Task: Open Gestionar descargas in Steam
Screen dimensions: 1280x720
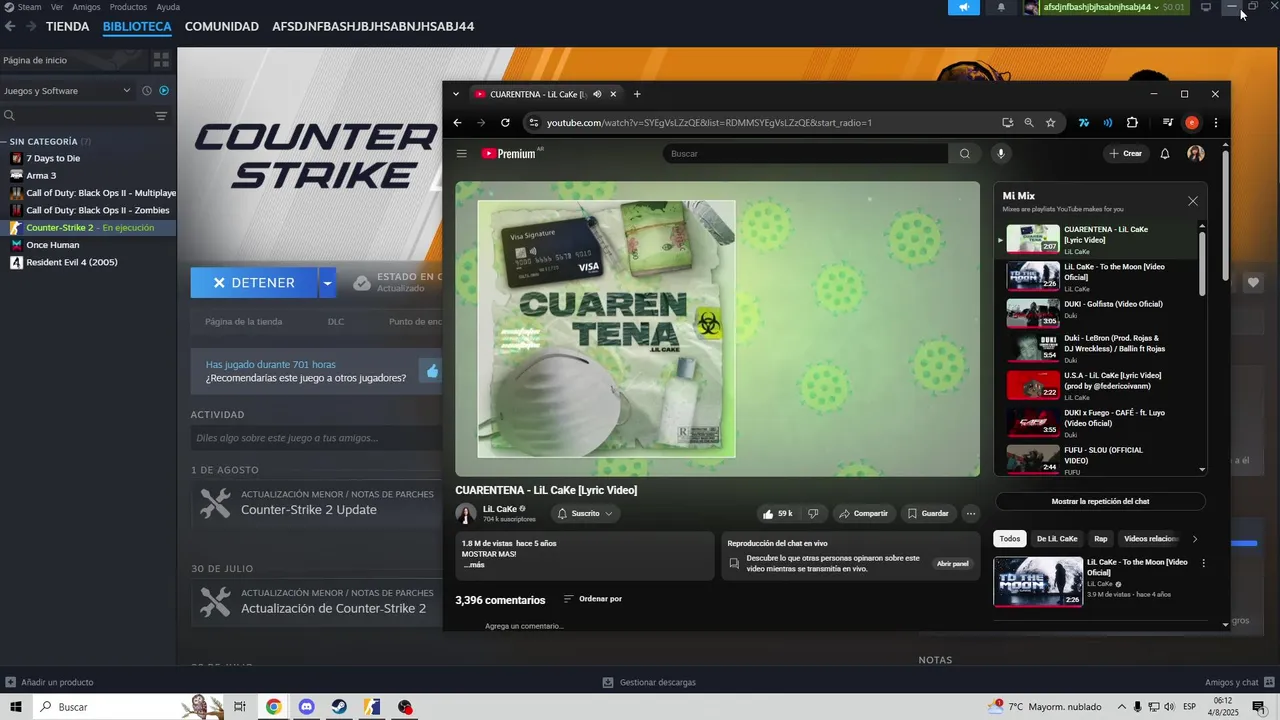Action: [649, 682]
